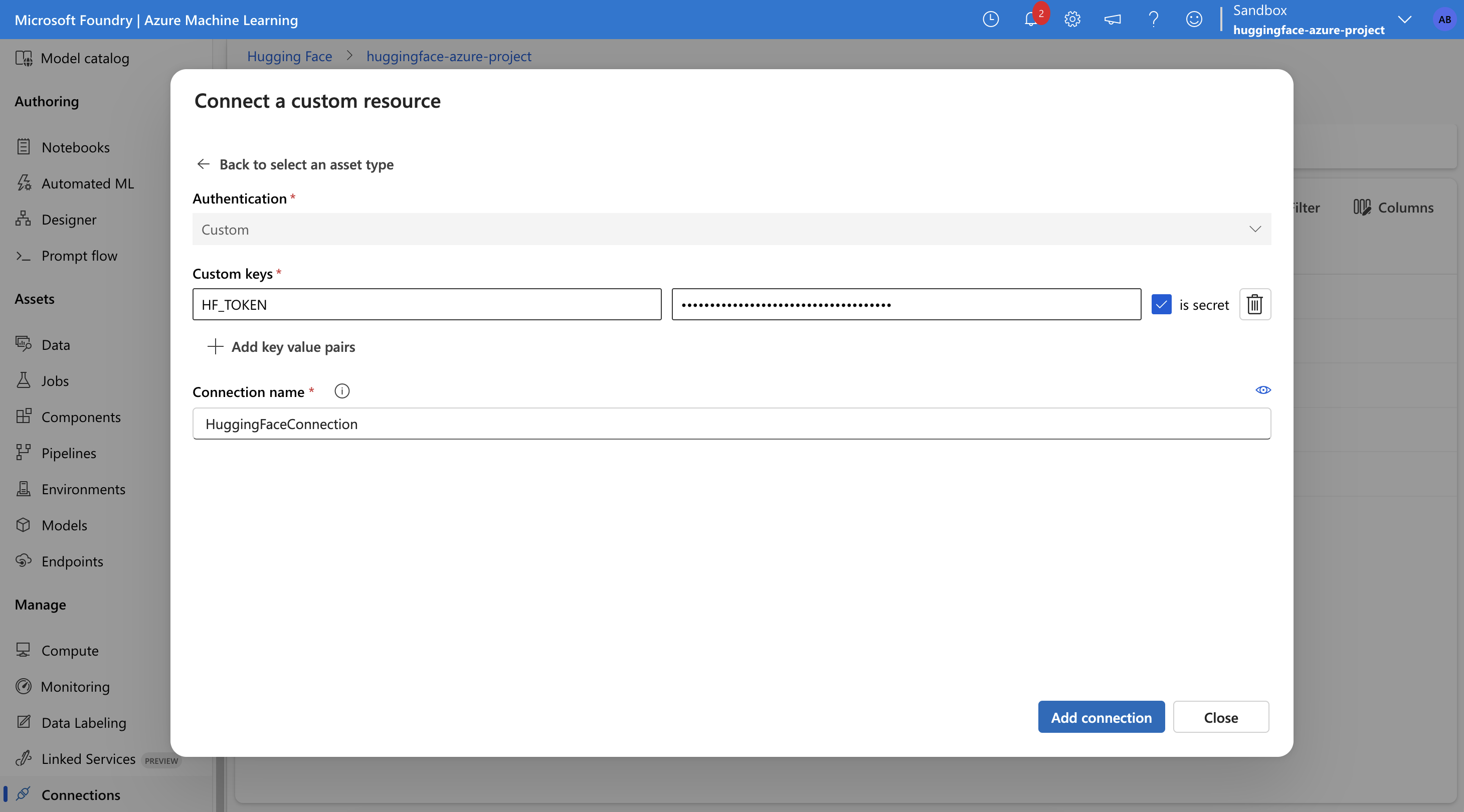This screenshot has width=1464, height=812.
Task: Open the Notebooks section
Action: click(76, 146)
